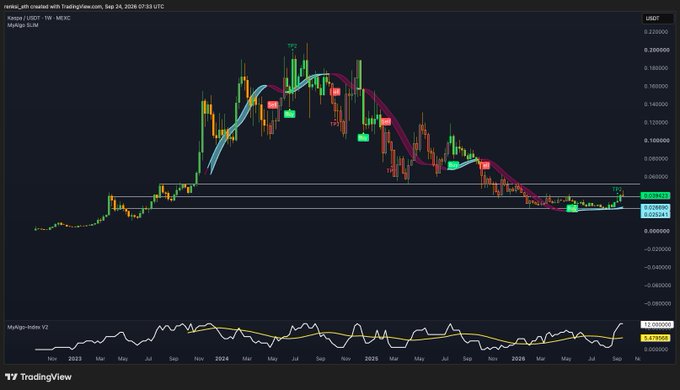The width and height of the screenshot is (680, 390).
Task: Click the 0.220000 price axis label
Action: click(657, 32)
